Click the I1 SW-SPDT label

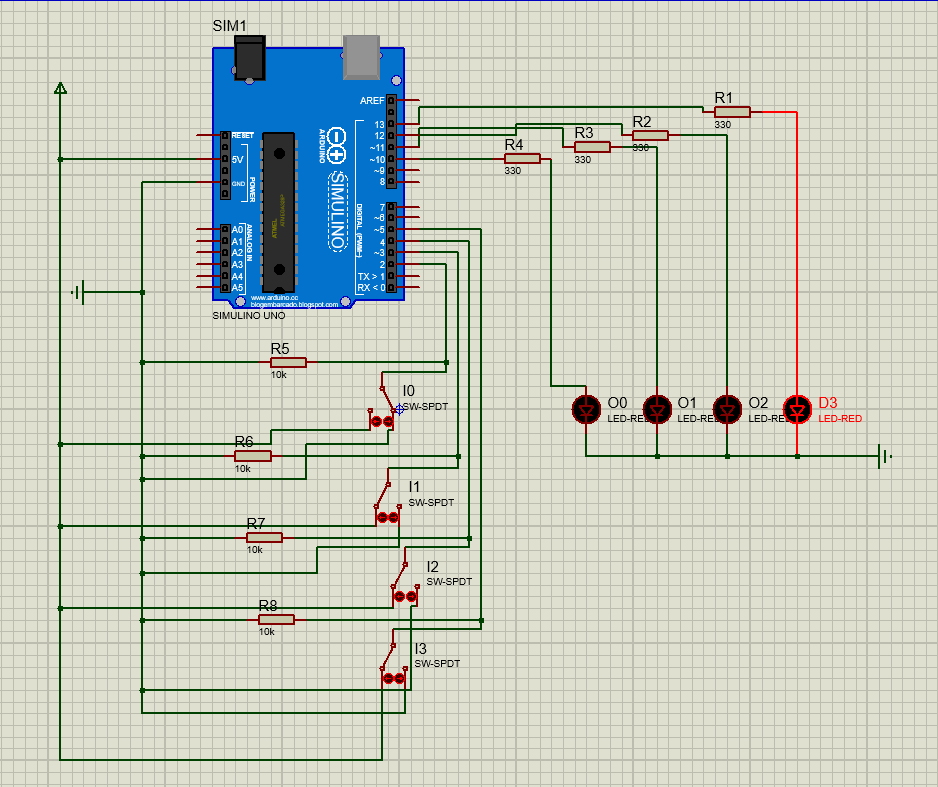point(431,502)
